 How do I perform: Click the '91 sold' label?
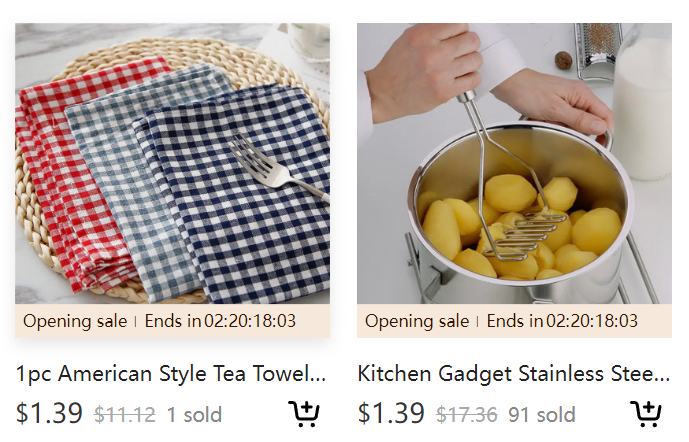point(542,414)
